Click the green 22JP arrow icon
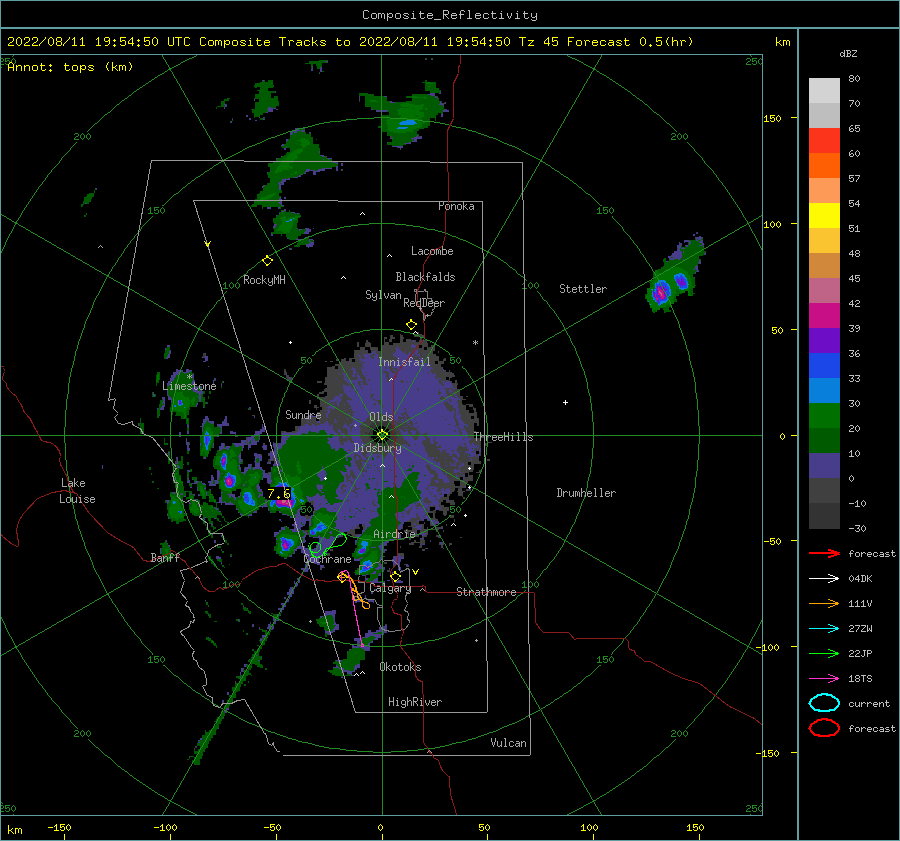 click(824, 653)
